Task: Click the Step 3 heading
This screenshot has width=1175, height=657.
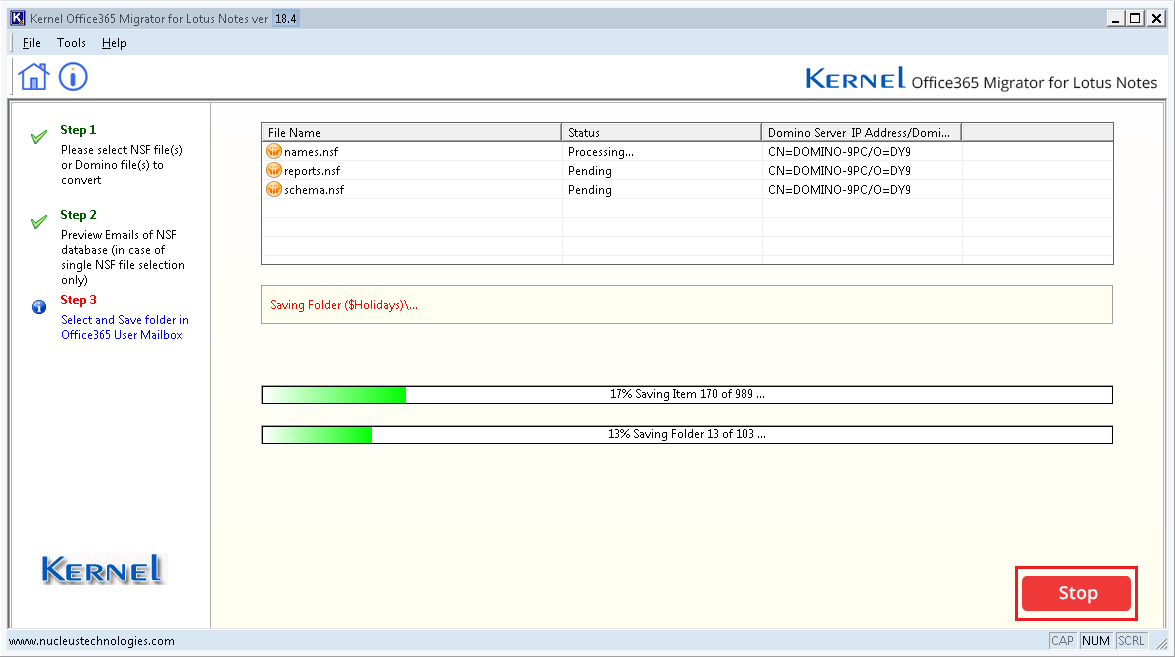Action: (x=78, y=300)
